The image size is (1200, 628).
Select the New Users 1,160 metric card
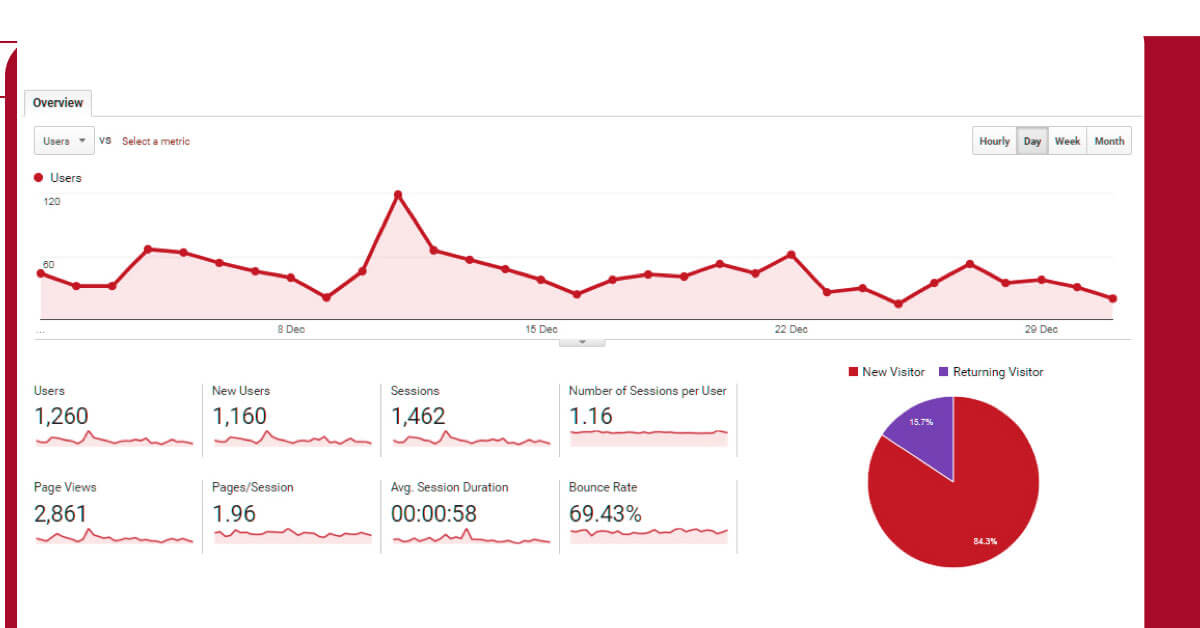[291, 417]
